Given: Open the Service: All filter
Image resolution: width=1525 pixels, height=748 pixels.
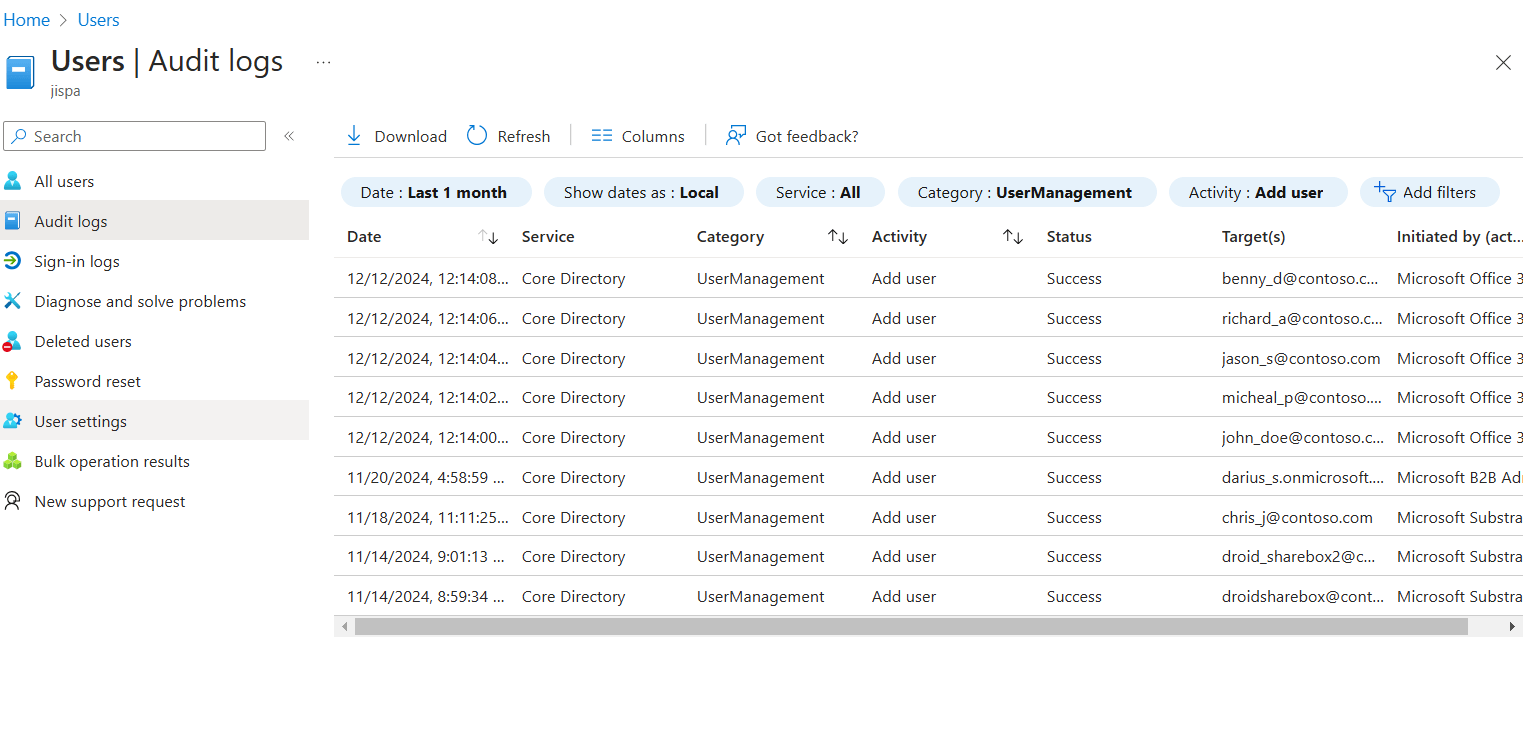Looking at the screenshot, I should pos(820,191).
